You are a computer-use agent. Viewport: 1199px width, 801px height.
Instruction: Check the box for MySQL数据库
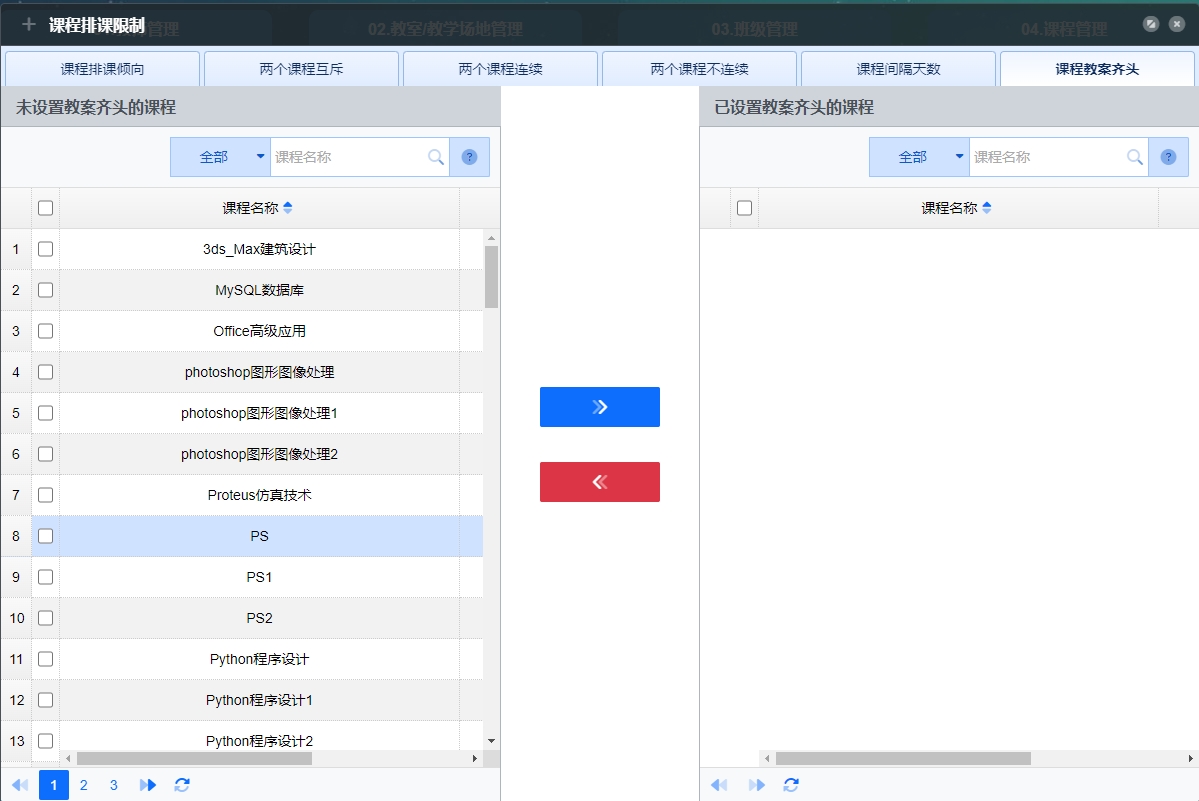[45, 290]
